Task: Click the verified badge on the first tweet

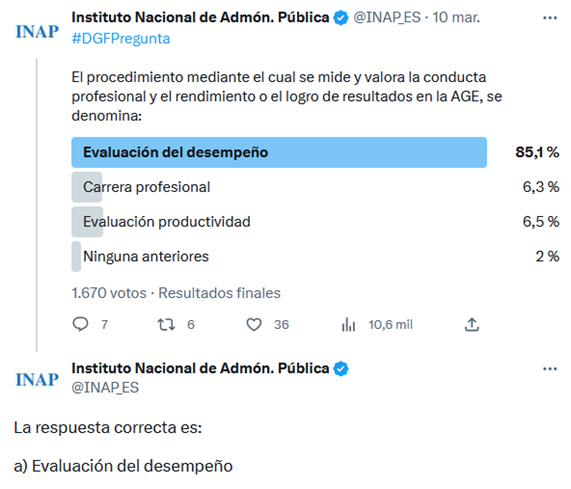Action: pos(341,18)
